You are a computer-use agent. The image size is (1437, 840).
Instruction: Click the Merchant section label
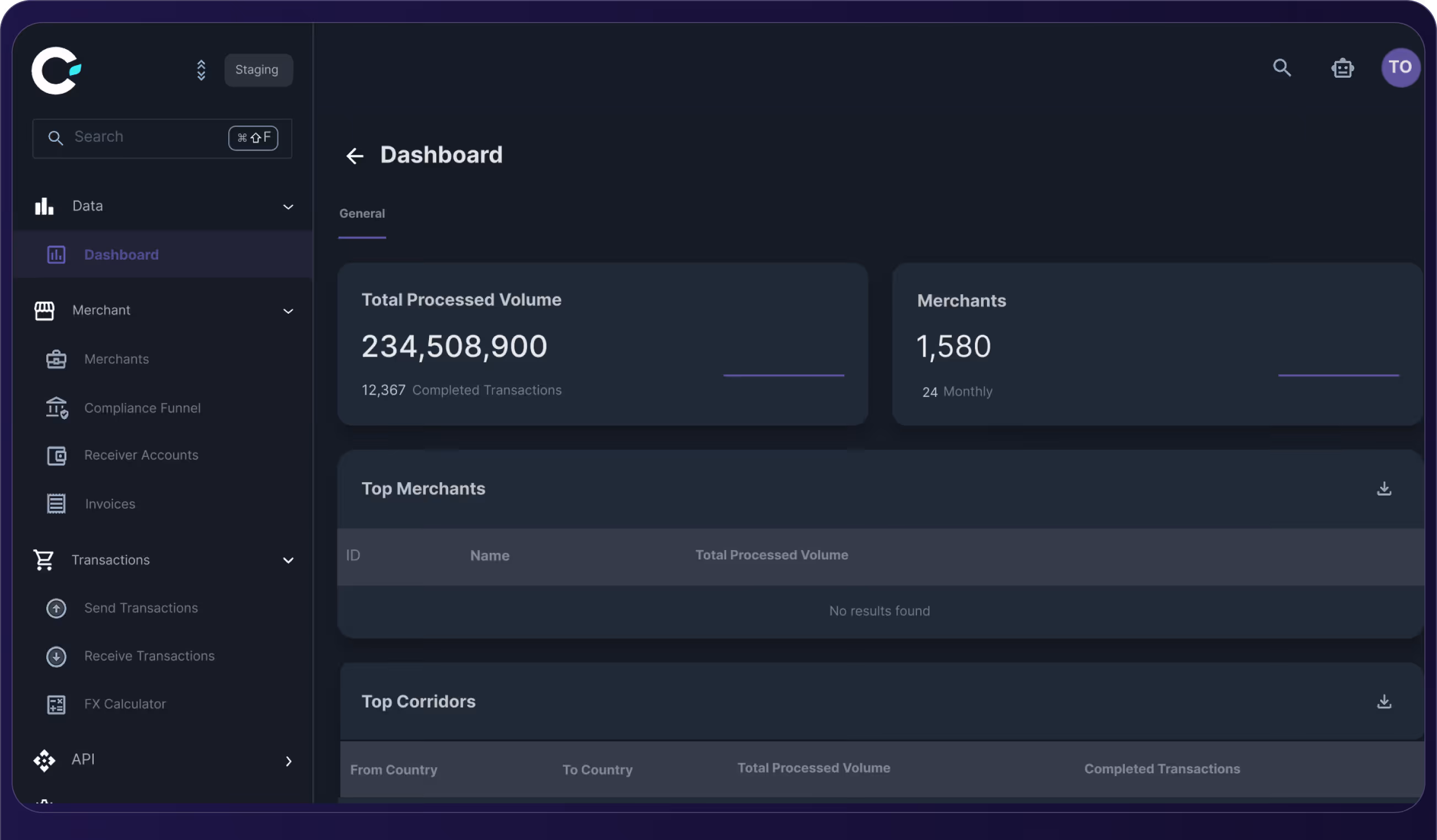pos(101,310)
